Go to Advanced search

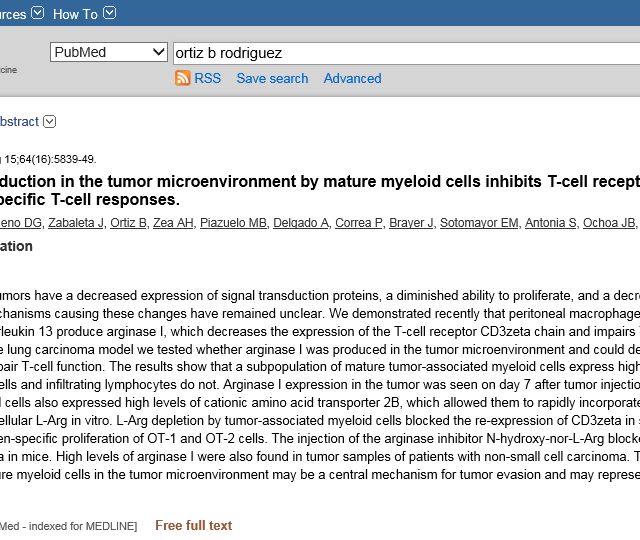[352, 78]
